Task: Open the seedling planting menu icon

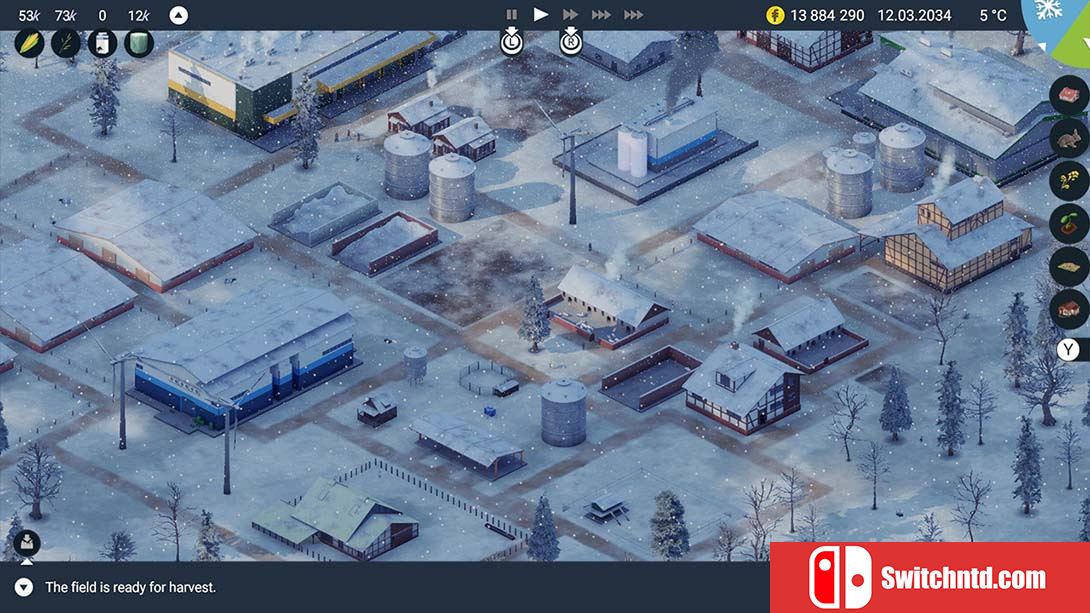Action: pyautogui.click(x=1069, y=224)
